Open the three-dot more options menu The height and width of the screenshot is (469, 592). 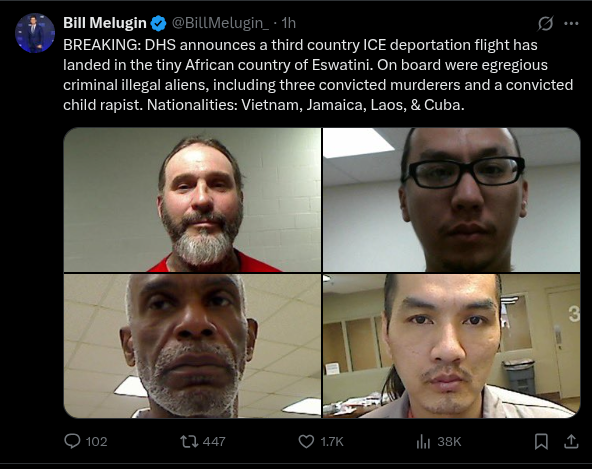(571, 23)
